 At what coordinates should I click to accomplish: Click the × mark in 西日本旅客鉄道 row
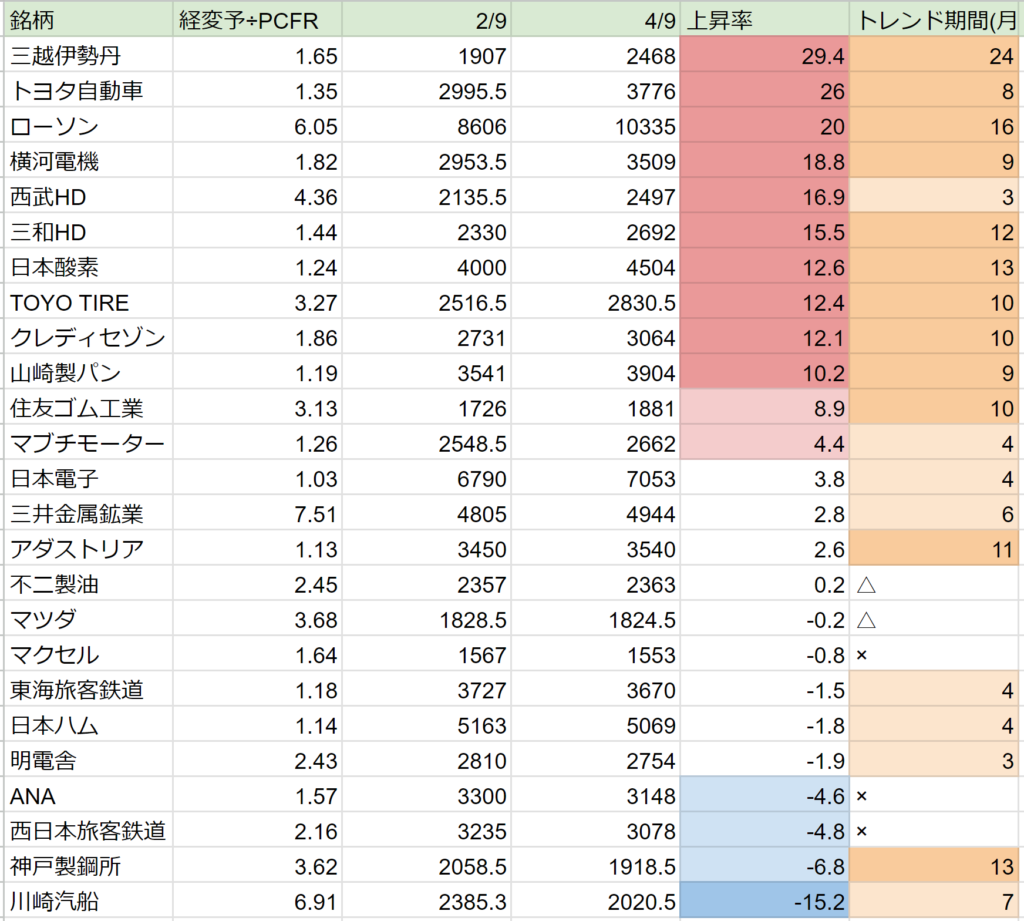(861, 832)
